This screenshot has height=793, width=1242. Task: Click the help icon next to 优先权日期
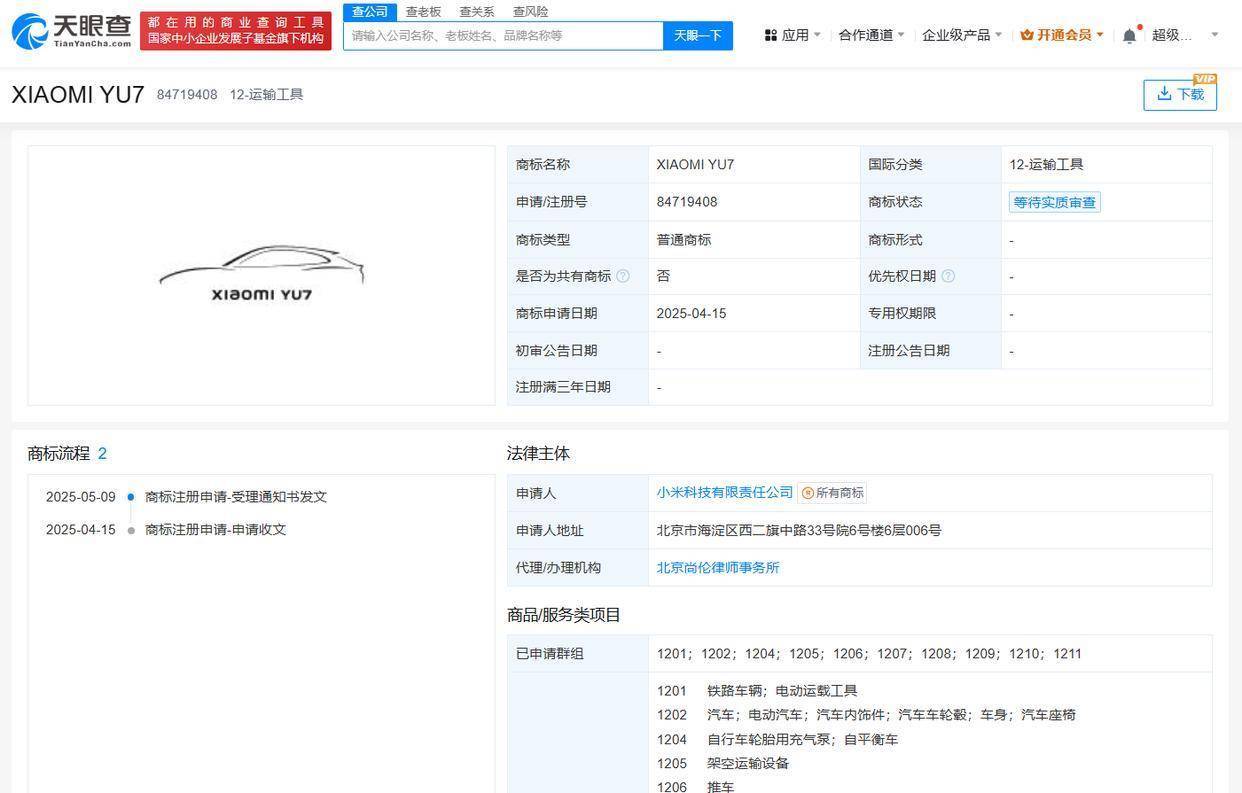(948, 276)
